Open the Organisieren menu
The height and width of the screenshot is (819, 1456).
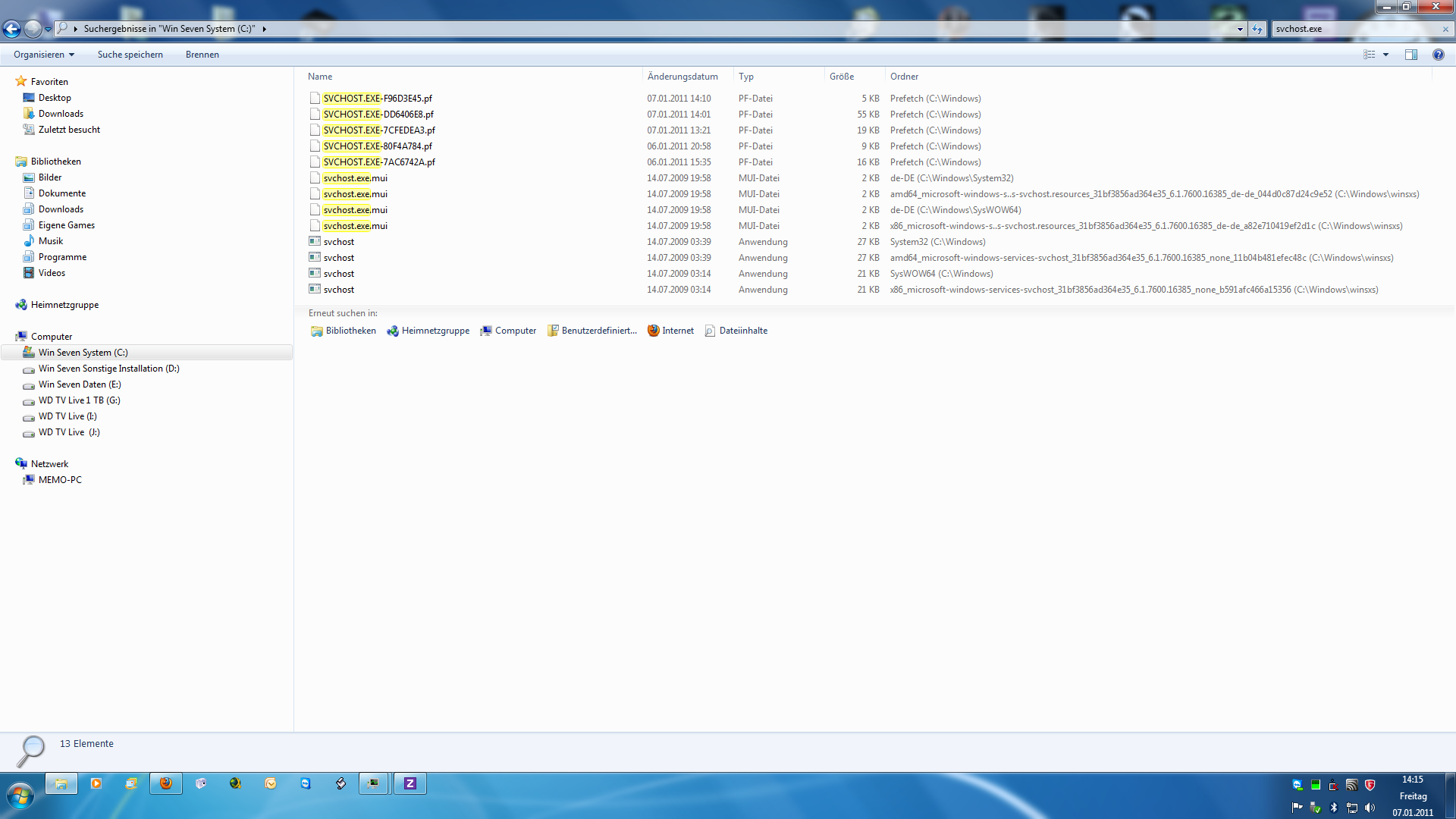coord(44,55)
